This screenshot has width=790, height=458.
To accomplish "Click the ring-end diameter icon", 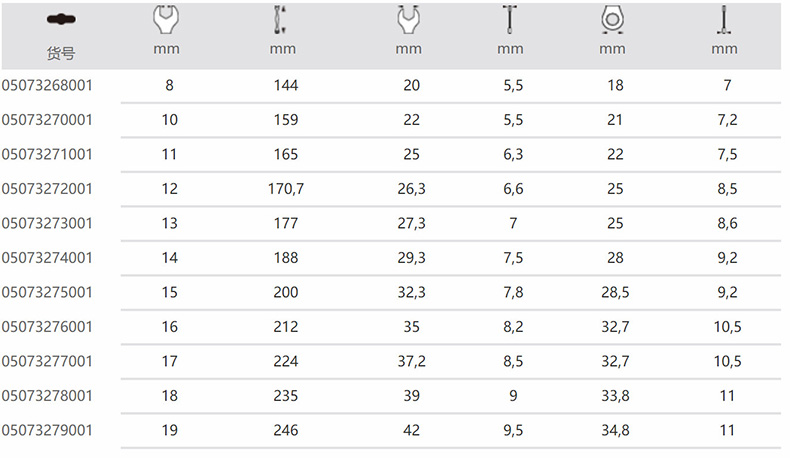I will click(x=612, y=20).
